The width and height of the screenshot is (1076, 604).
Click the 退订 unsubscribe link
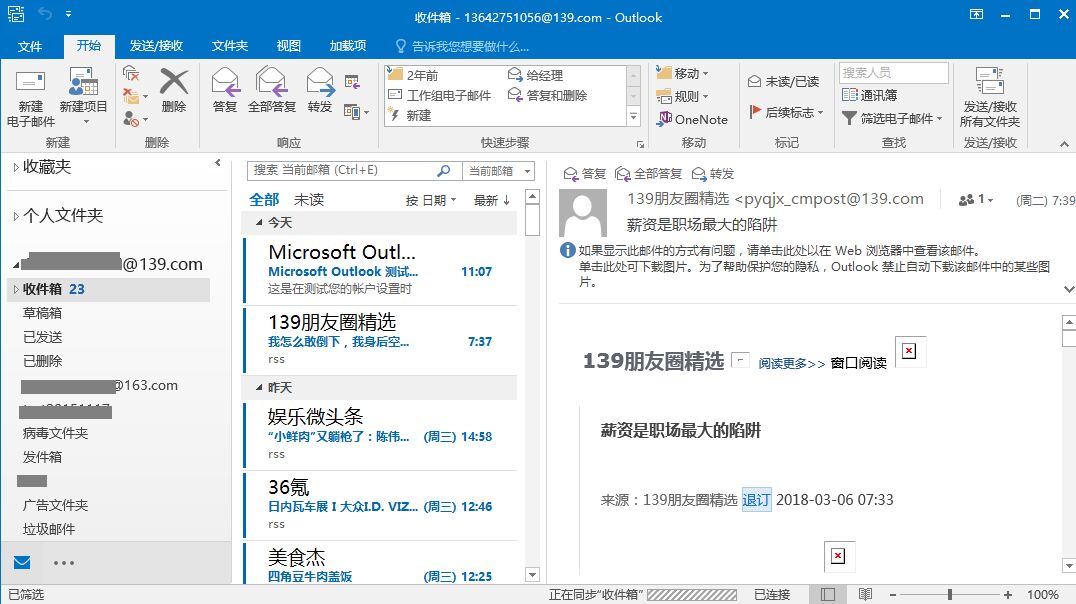[x=756, y=500]
